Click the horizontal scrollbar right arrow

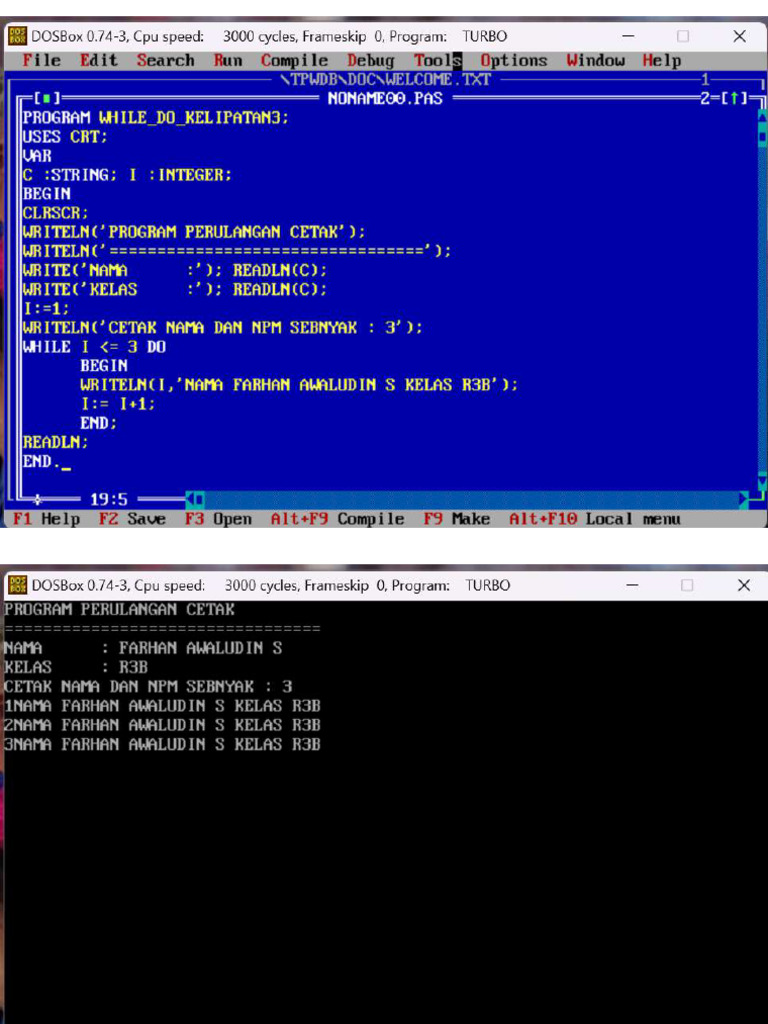pyautogui.click(x=743, y=500)
